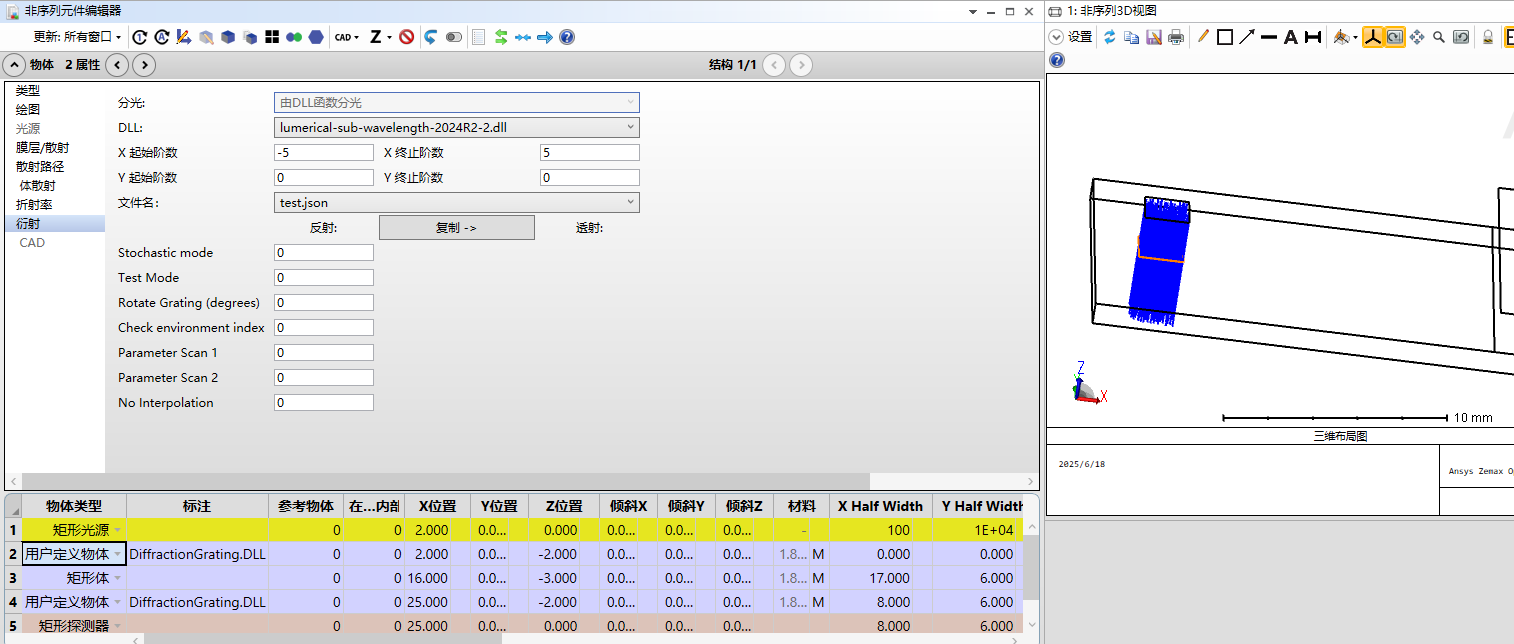This screenshot has height=644, width=1514.
Task: Click the 复制 -> button
Action: [x=457, y=228]
